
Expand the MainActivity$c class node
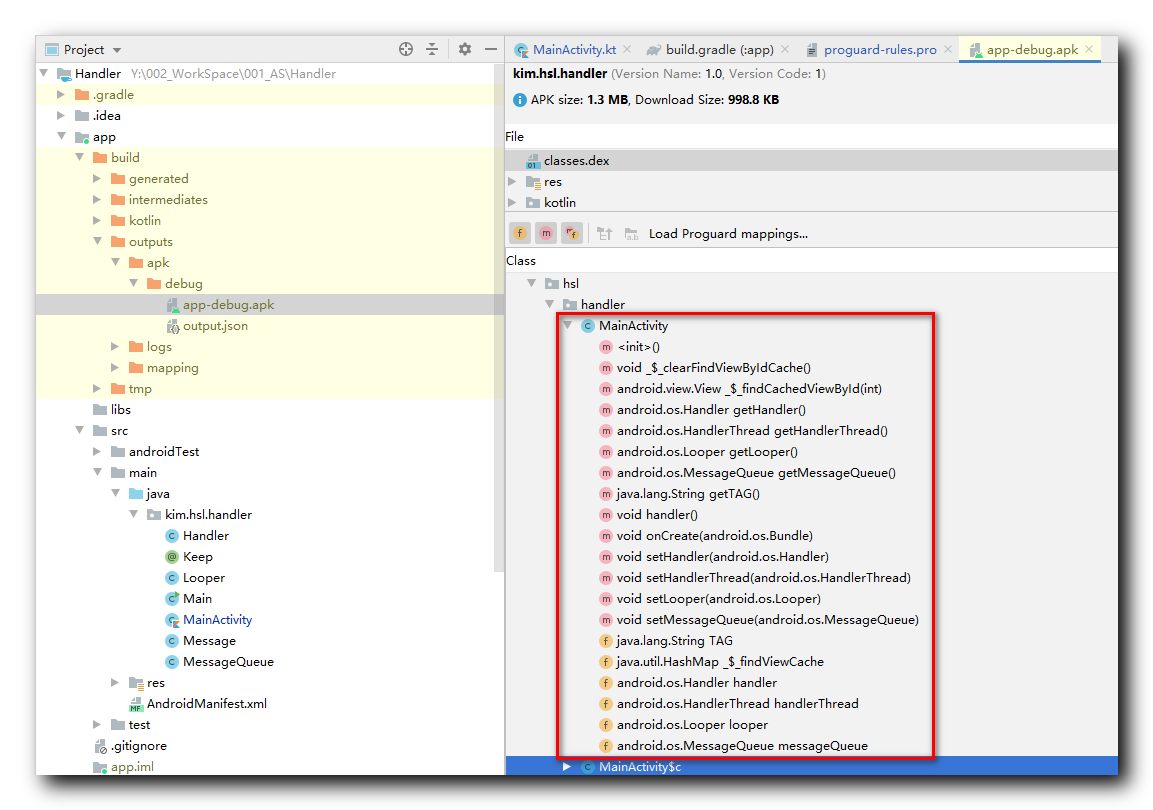pos(568,766)
